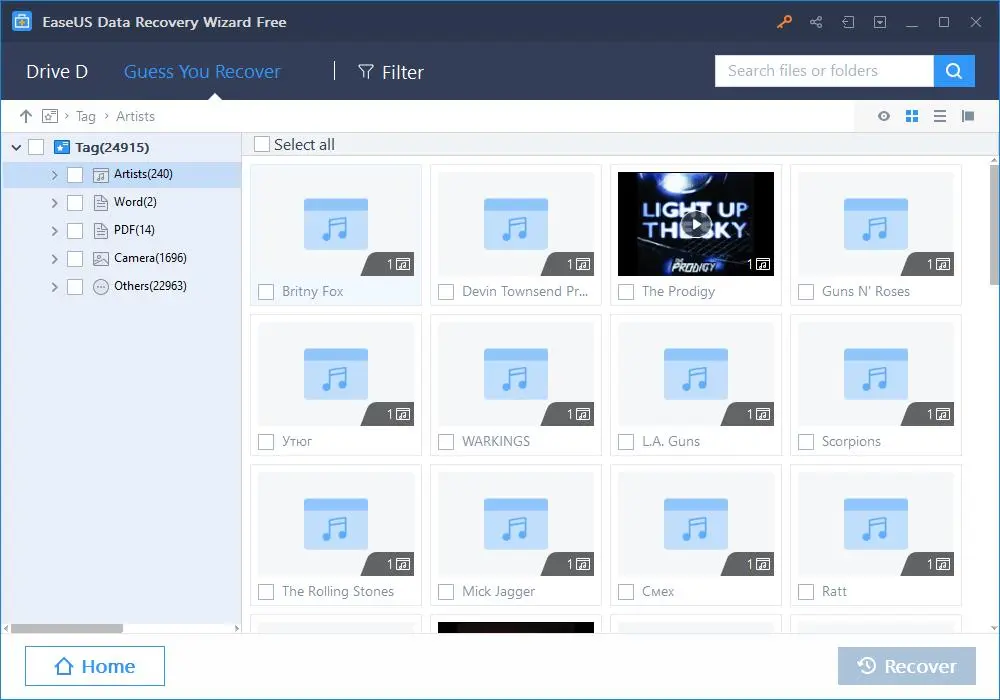Click the vertical scrollbar of file grid
This screenshot has width=1000, height=700.
tap(994, 223)
